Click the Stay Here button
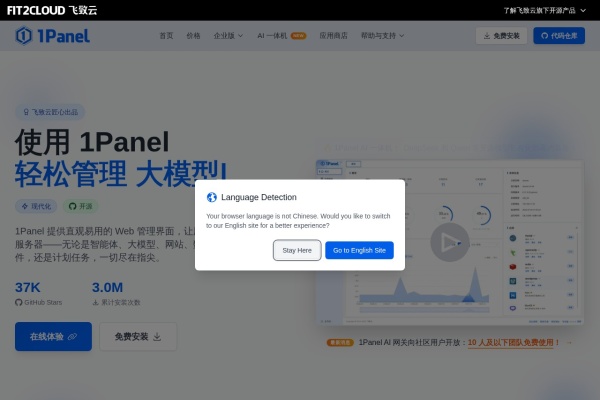The width and height of the screenshot is (600, 400). pyautogui.click(x=297, y=250)
